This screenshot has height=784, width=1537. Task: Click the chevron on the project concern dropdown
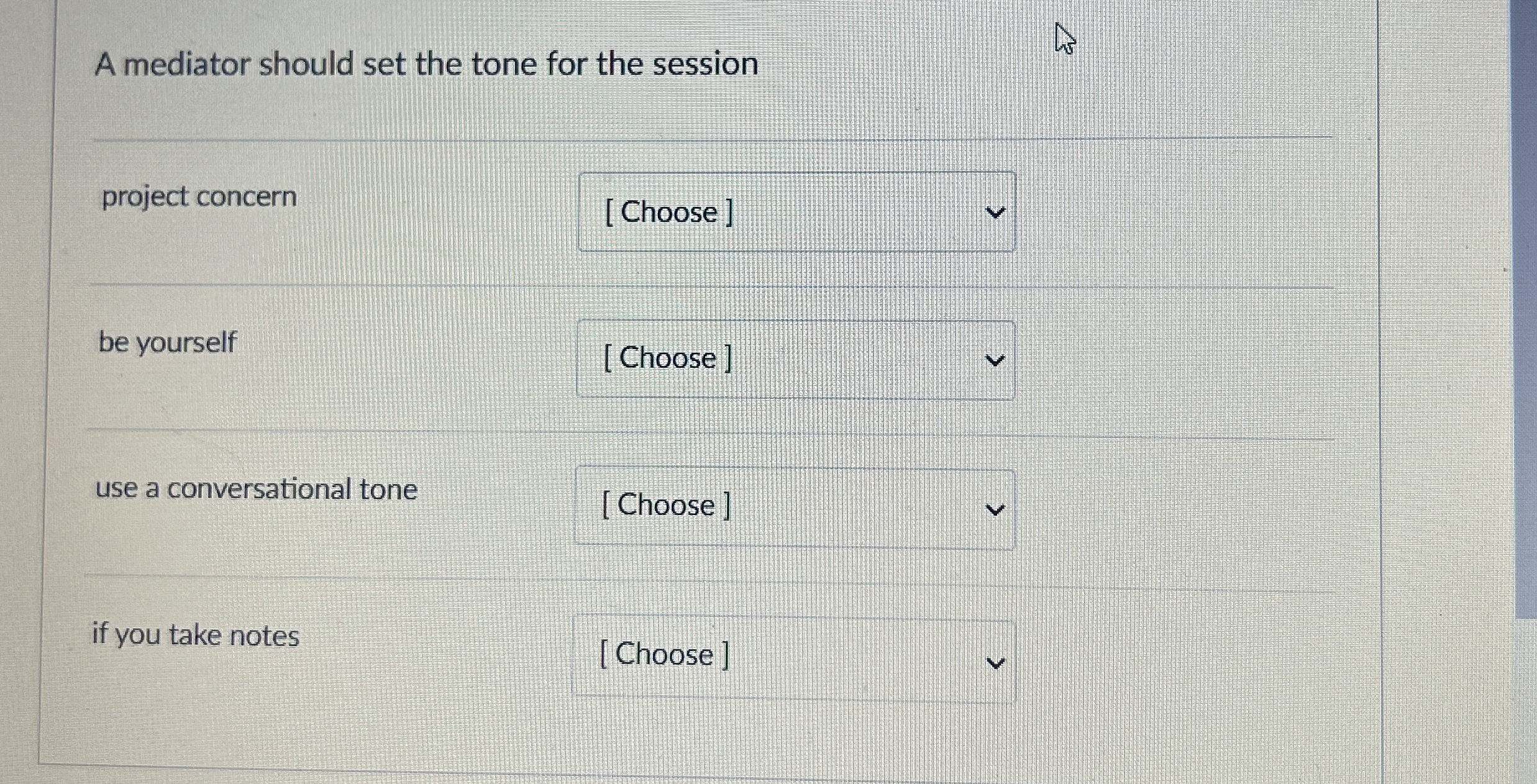(997, 212)
